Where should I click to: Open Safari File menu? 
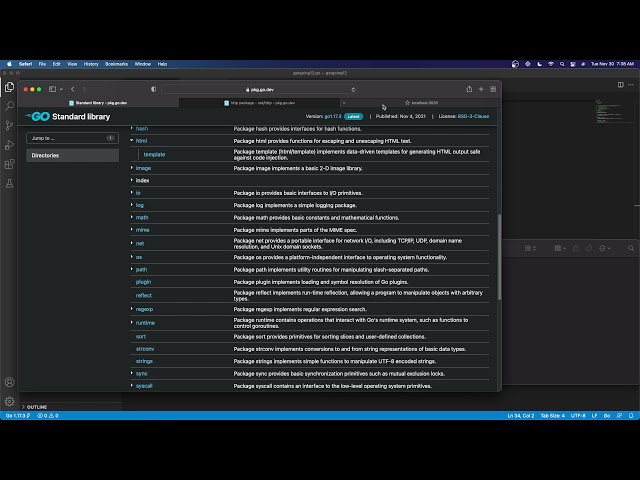pos(42,64)
